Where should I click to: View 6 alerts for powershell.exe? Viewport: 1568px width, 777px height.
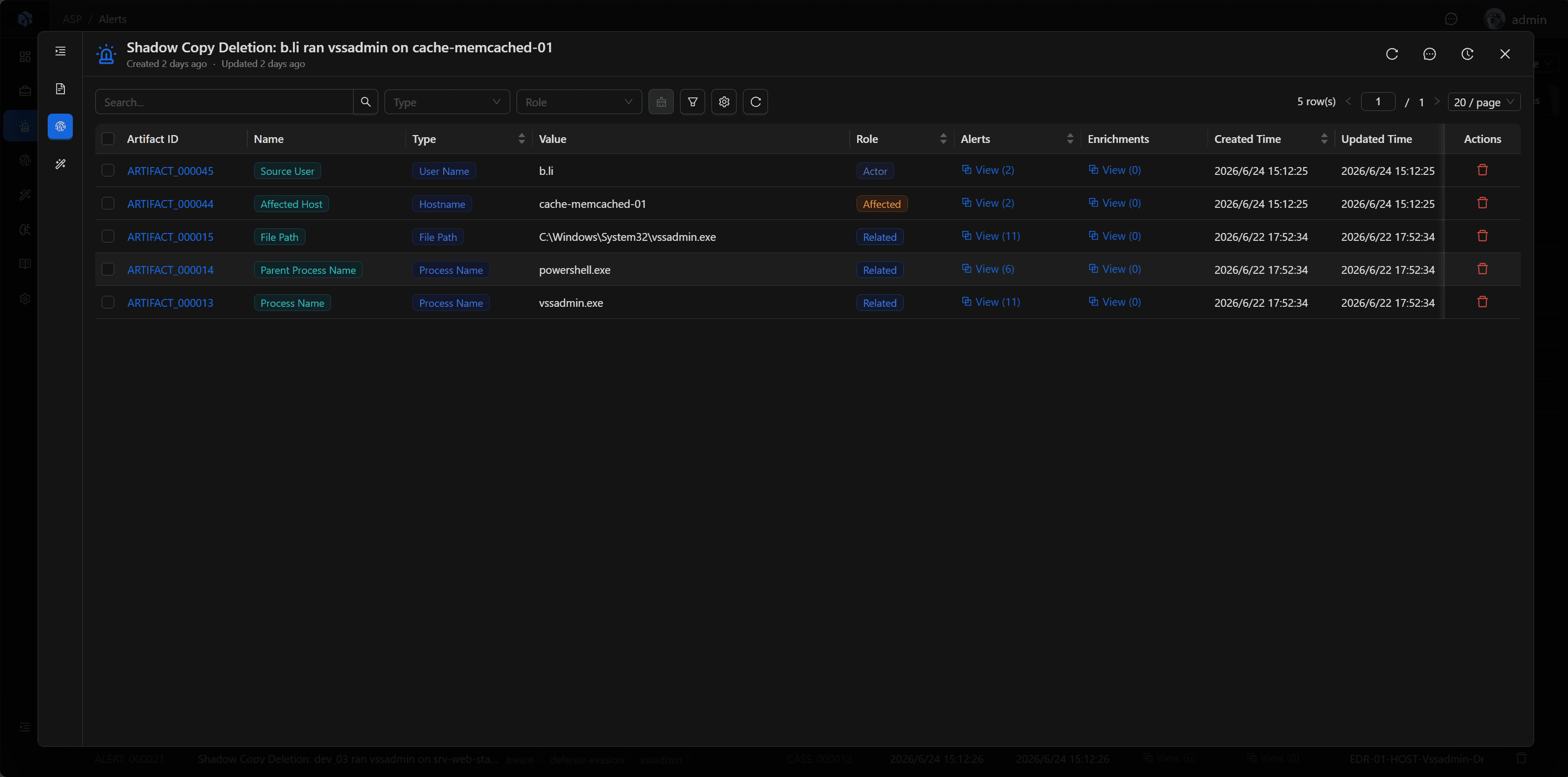pyautogui.click(x=988, y=268)
